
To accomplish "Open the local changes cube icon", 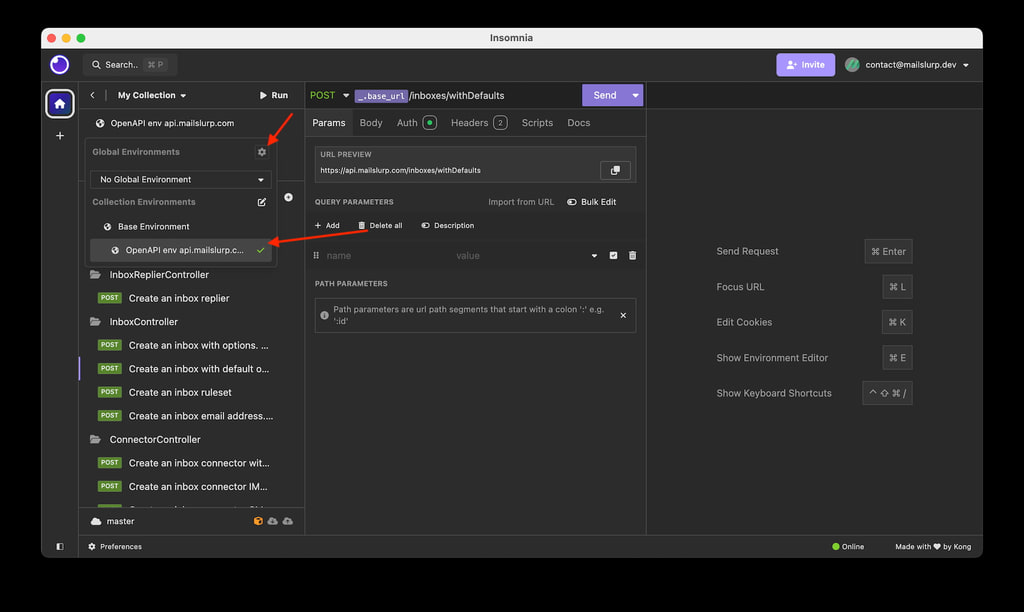I will [258, 521].
